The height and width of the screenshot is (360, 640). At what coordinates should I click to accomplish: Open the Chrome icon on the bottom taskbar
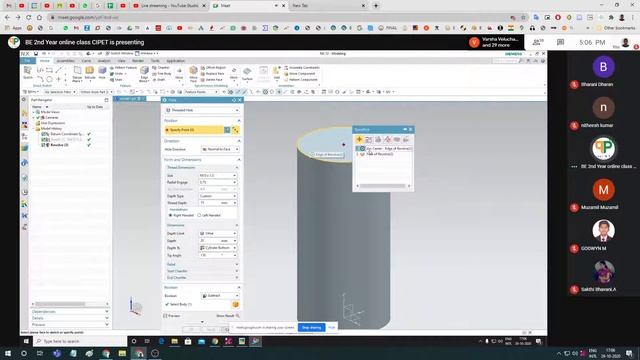click(x=106, y=353)
